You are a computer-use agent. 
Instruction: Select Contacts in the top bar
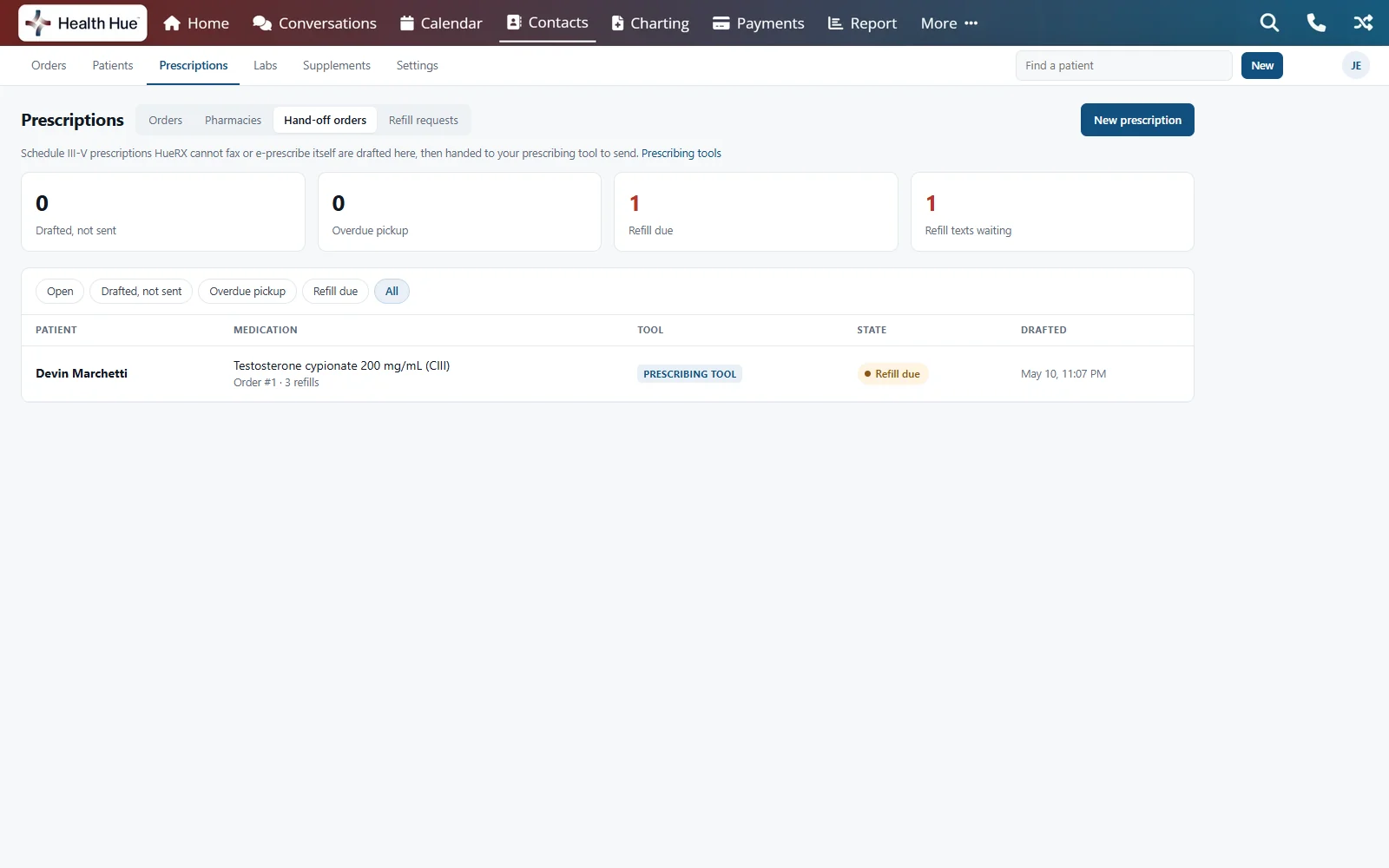click(x=548, y=23)
